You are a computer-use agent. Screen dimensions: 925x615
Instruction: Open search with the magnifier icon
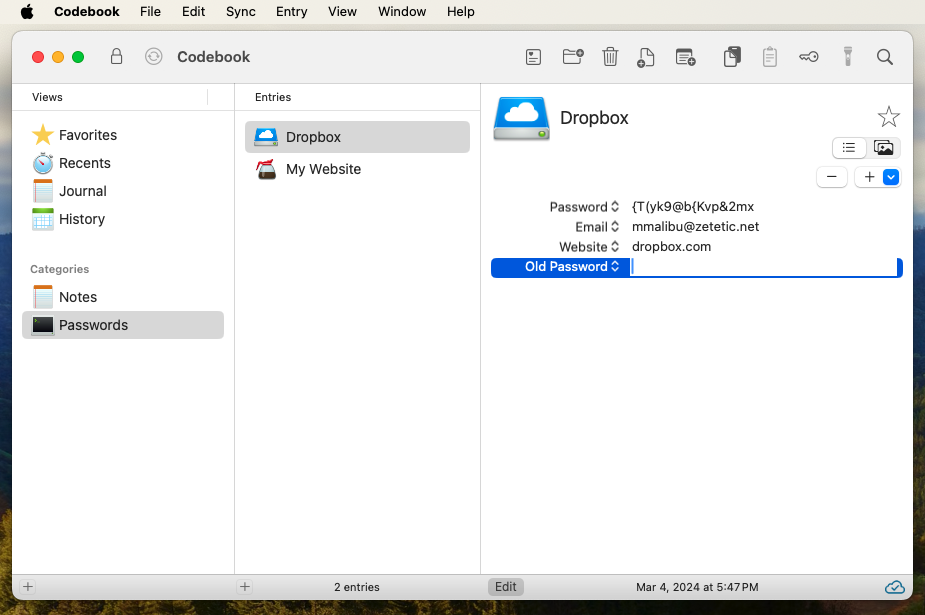(884, 57)
